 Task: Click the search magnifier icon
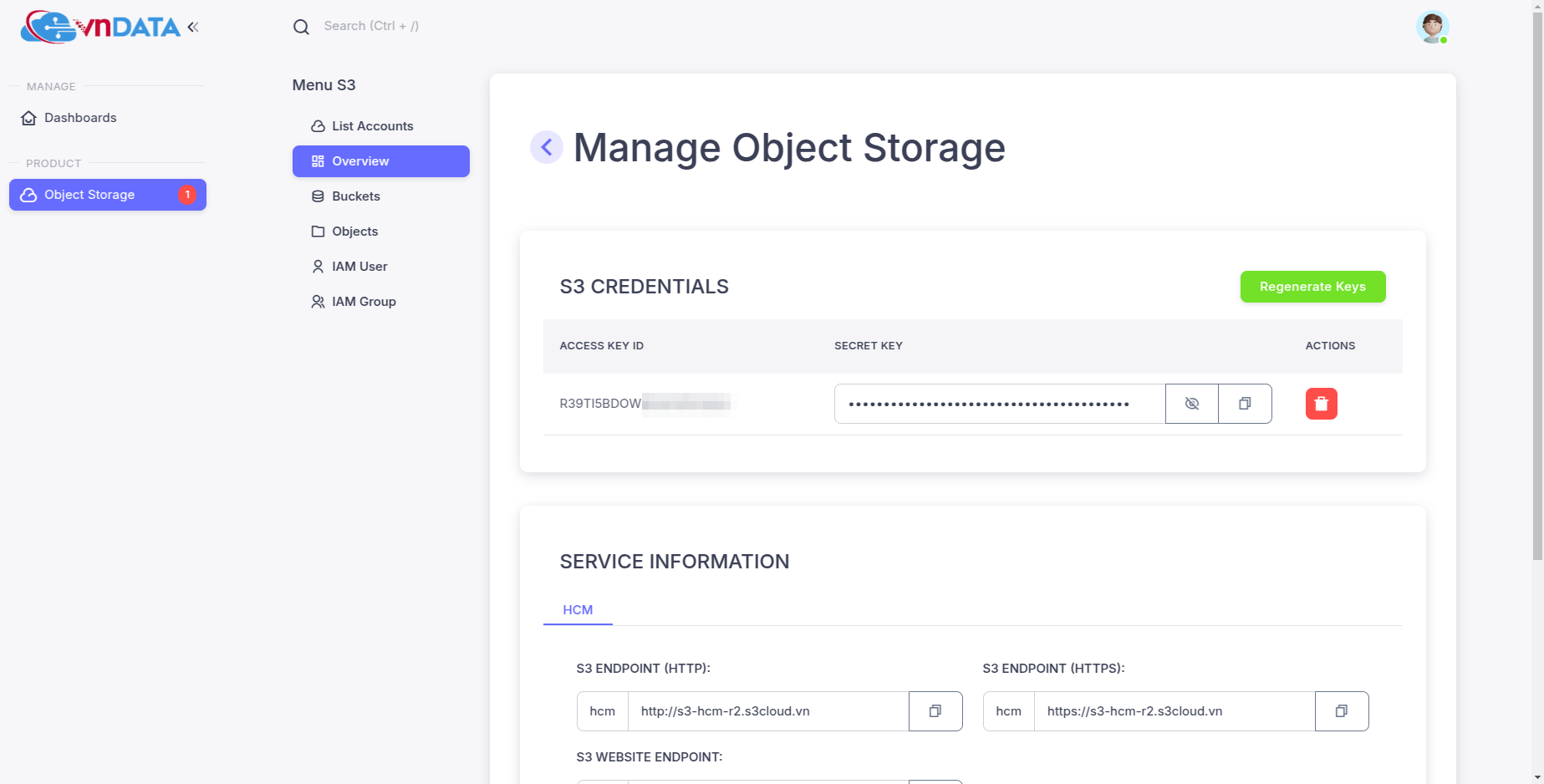pos(301,27)
